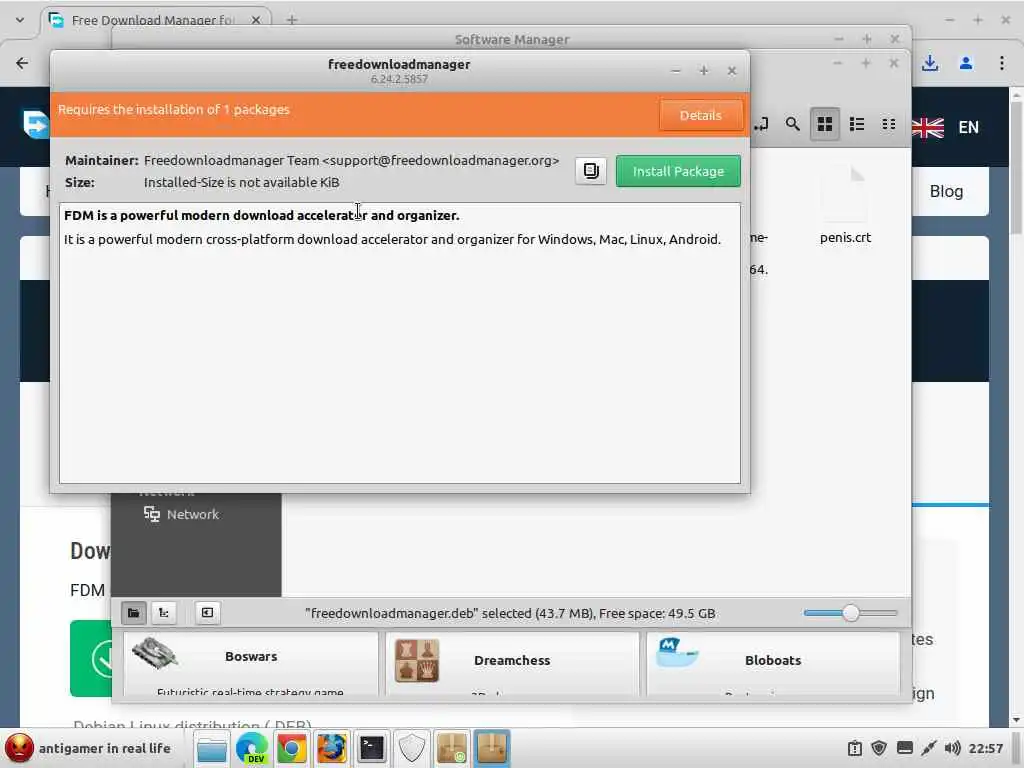Image resolution: width=1024 pixels, height=768 pixels.
Task: Switch file manager to icon grid view
Action: (x=825, y=124)
